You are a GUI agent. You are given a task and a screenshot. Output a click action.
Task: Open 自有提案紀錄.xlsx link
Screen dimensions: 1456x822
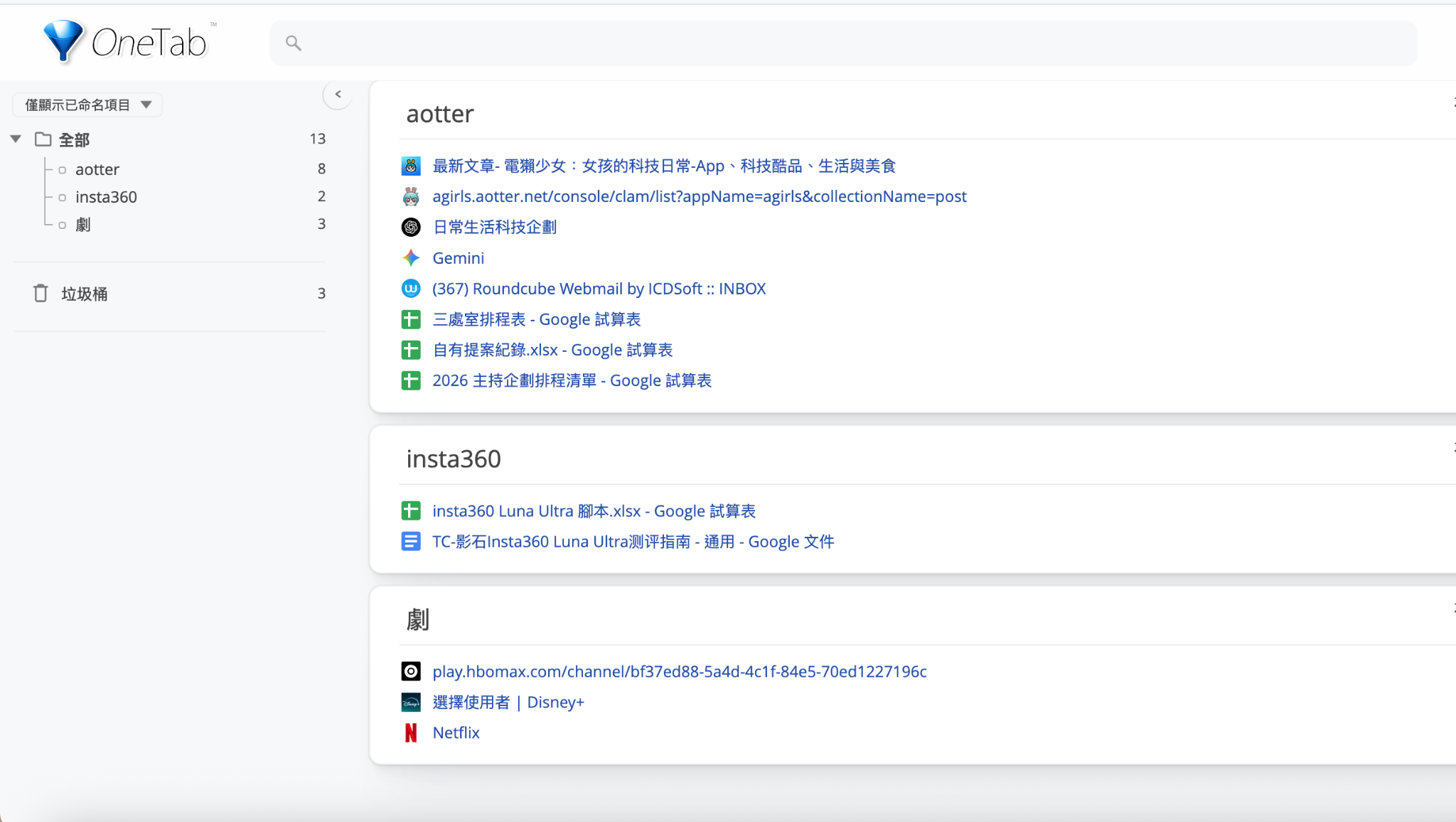point(552,350)
